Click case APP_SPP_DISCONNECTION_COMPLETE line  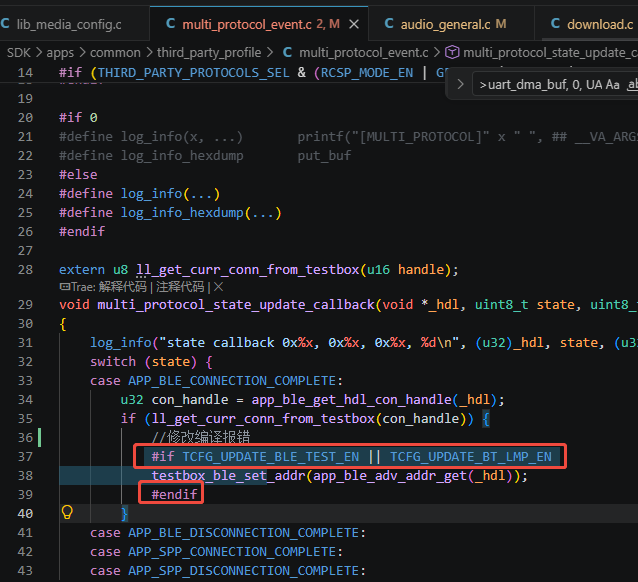[x=228, y=571]
